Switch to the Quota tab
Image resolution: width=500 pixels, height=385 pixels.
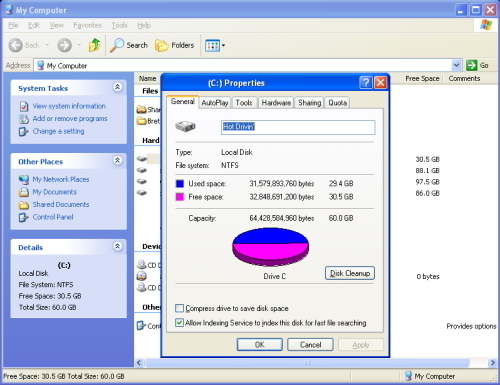tap(337, 103)
